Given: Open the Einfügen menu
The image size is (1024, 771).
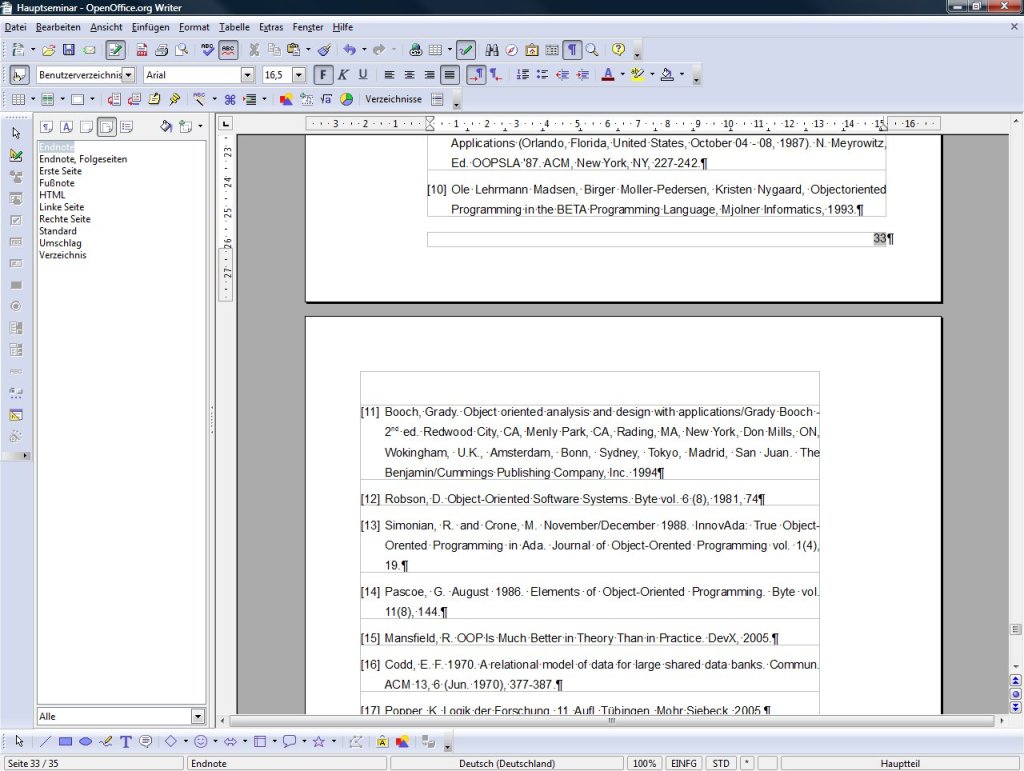Looking at the screenshot, I should tap(150, 27).
